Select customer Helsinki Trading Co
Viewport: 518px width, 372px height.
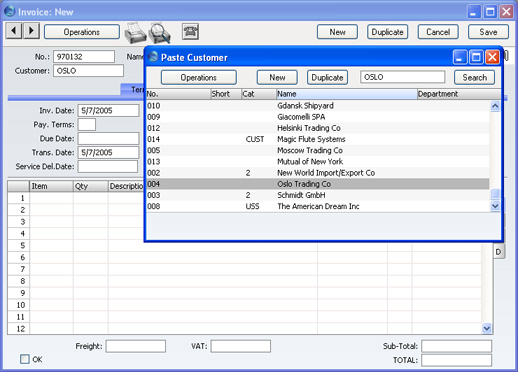(318, 128)
